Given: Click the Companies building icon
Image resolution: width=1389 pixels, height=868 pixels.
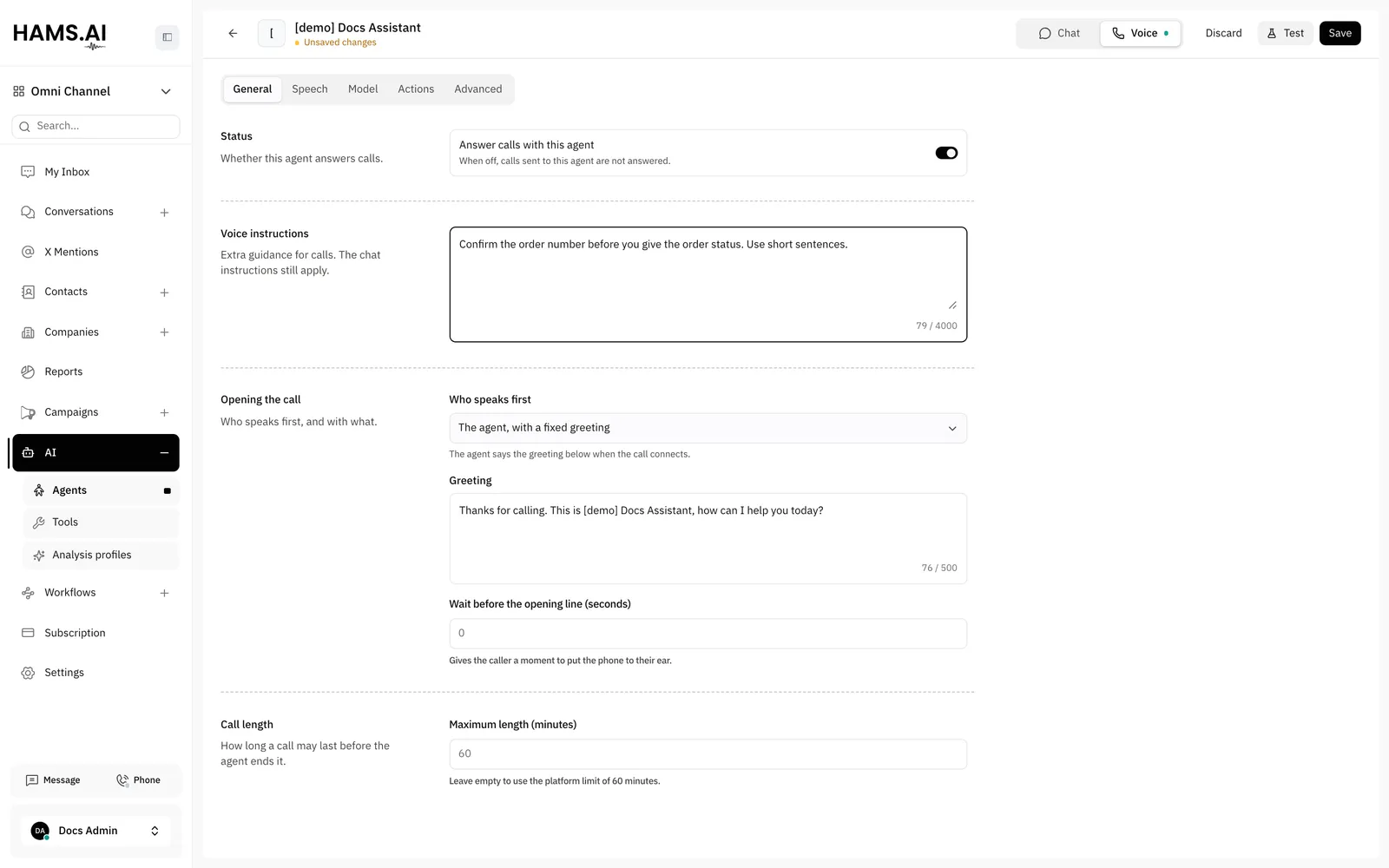Looking at the screenshot, I should coord(28,332).
